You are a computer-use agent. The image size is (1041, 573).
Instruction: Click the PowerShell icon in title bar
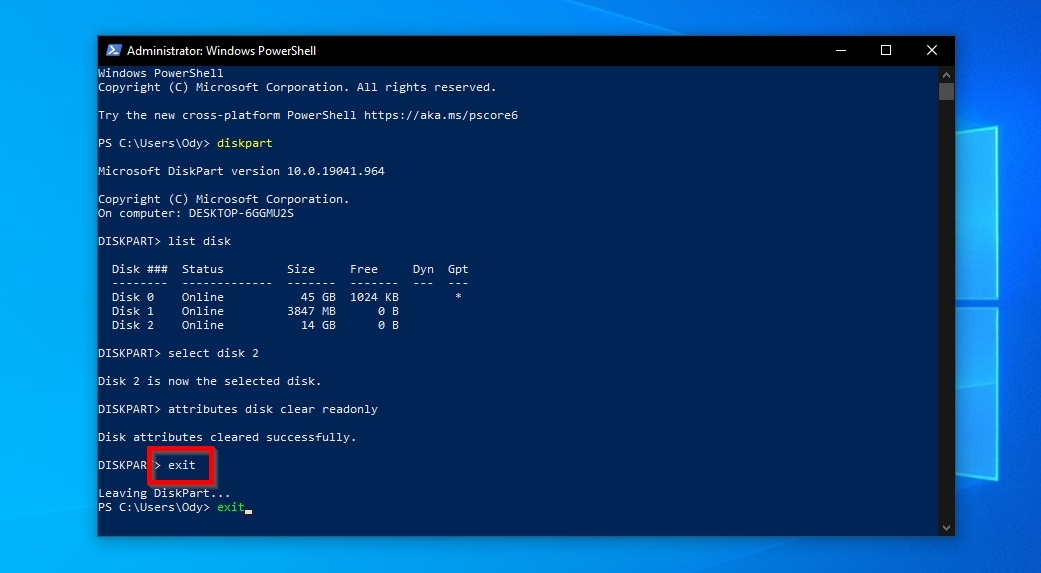tap(114, 50)
